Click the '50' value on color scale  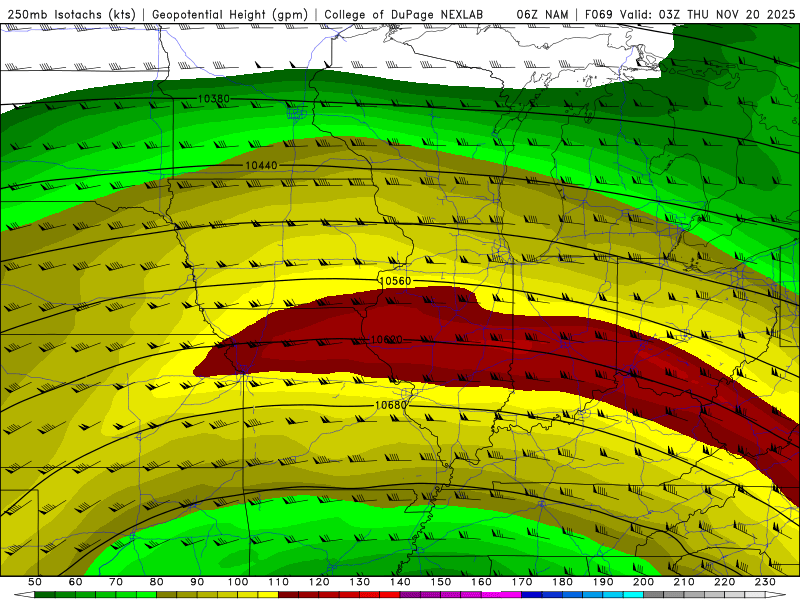tap(35, 582)
